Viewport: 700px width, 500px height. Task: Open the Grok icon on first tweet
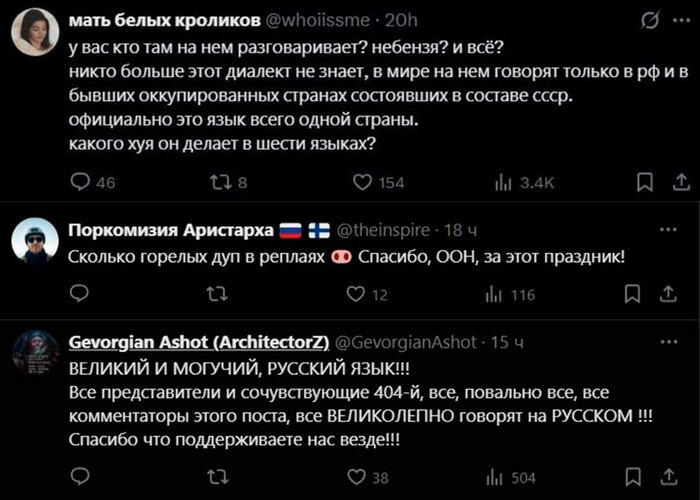click(647, 20)
